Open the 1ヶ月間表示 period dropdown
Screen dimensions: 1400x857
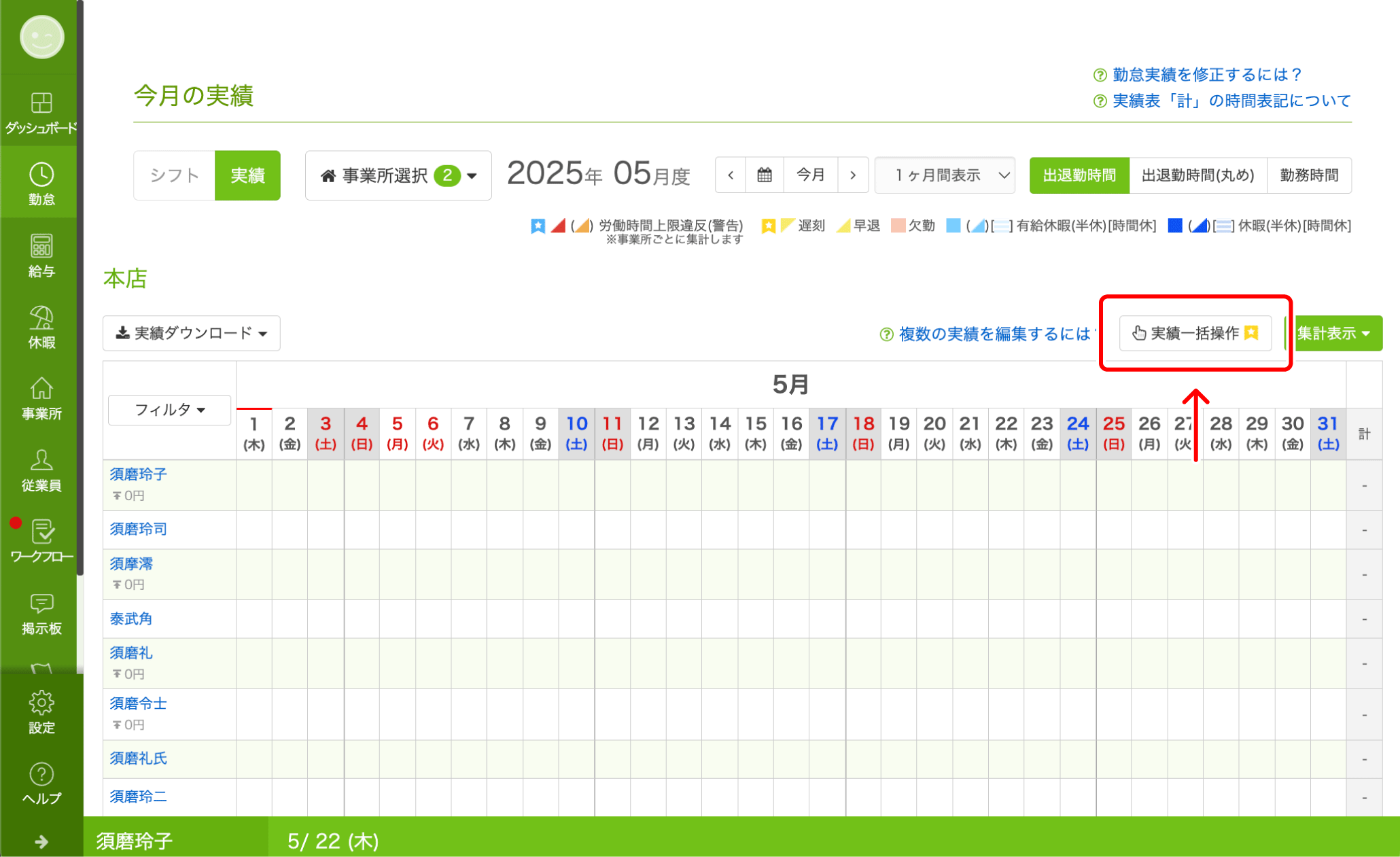coord(945,175)
